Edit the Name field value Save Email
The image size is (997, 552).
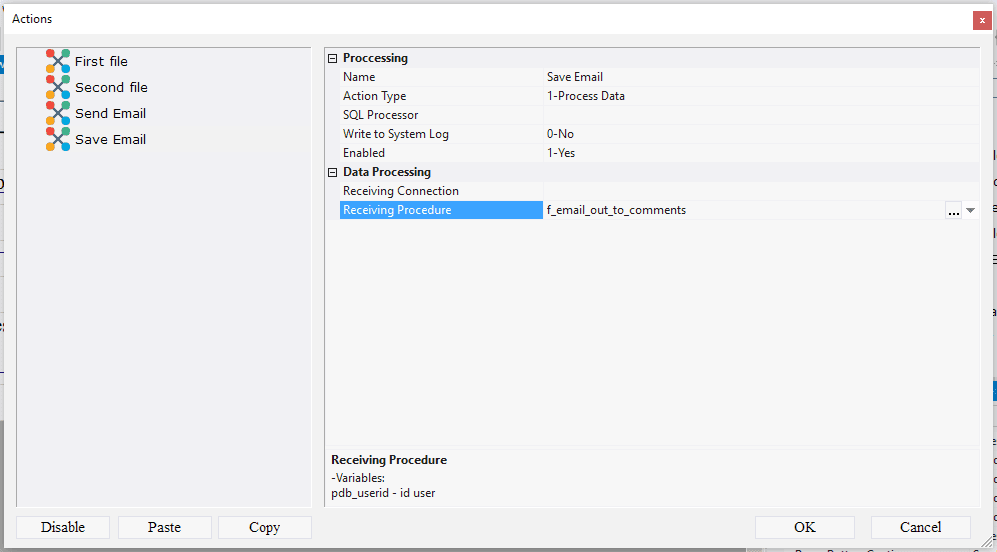pos(760,77)
